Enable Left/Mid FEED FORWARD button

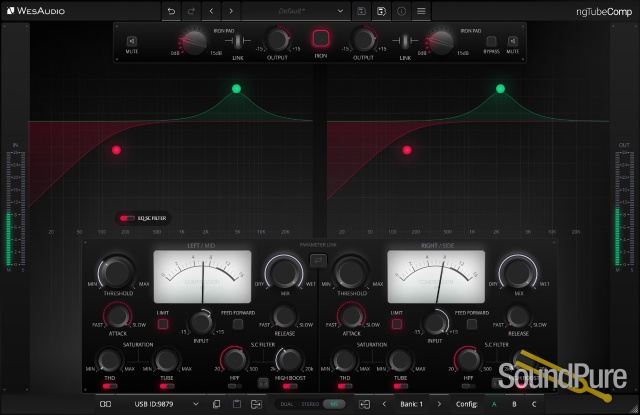pos(238,324)
